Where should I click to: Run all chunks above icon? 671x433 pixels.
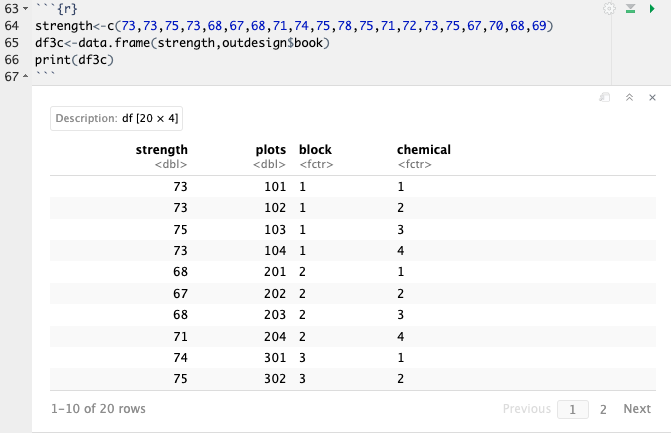630,8
